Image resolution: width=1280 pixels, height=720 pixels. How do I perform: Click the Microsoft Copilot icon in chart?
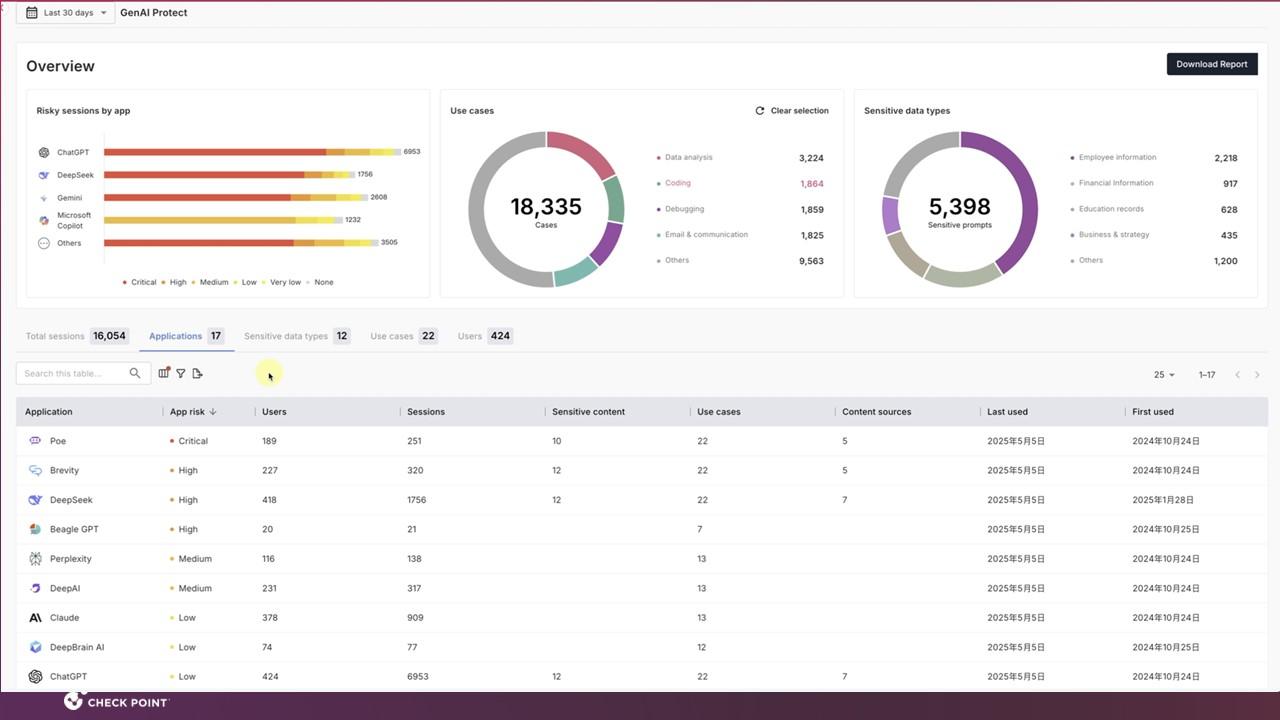click(44, 220)
